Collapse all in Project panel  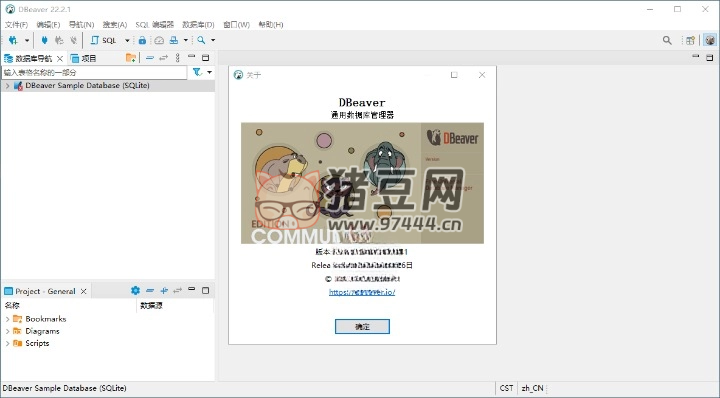click(150, 291)
